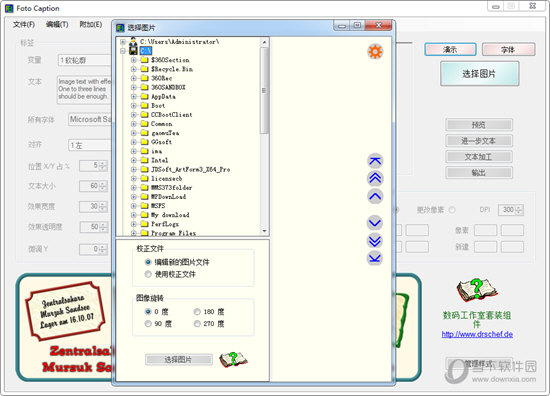Select JDSoft_ArtForm3_X64_Pro folder in tree

point(190,169)
